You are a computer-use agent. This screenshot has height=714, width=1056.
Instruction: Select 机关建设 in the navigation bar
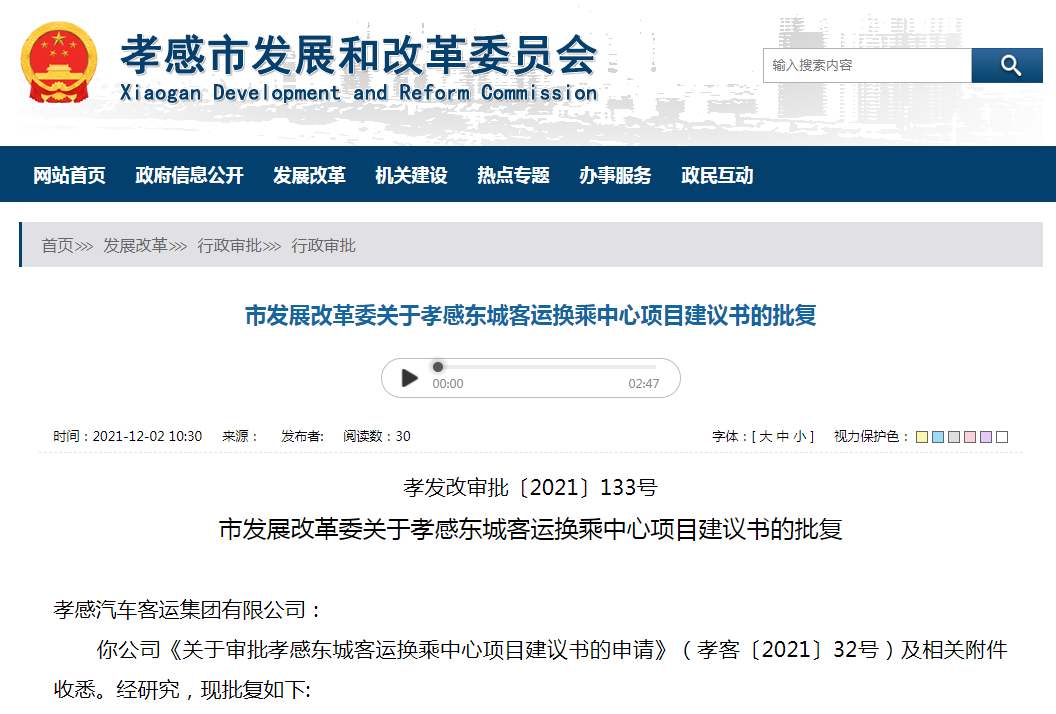411,175
